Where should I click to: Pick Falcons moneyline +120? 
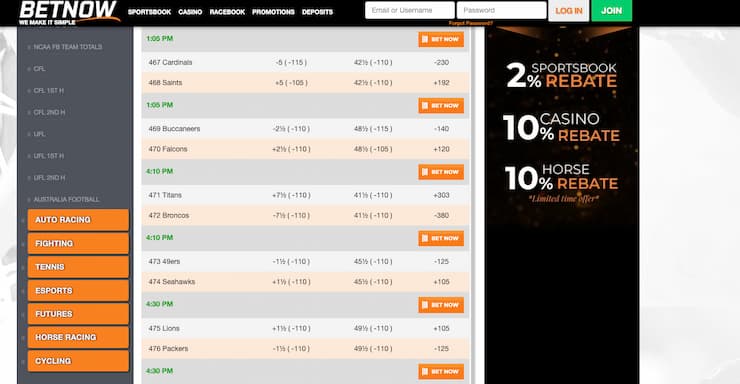tap(441, 149)
